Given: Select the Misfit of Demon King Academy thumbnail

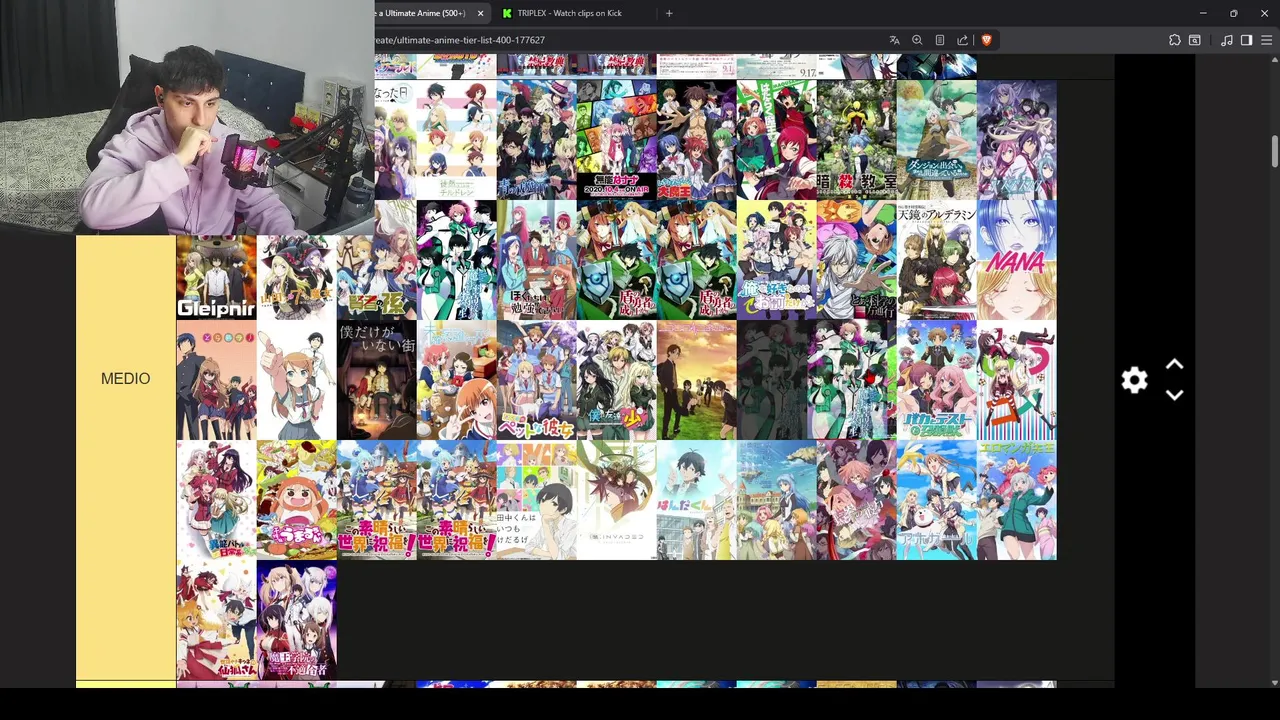Looking at the screenshot, I should [x=296, y=620].
